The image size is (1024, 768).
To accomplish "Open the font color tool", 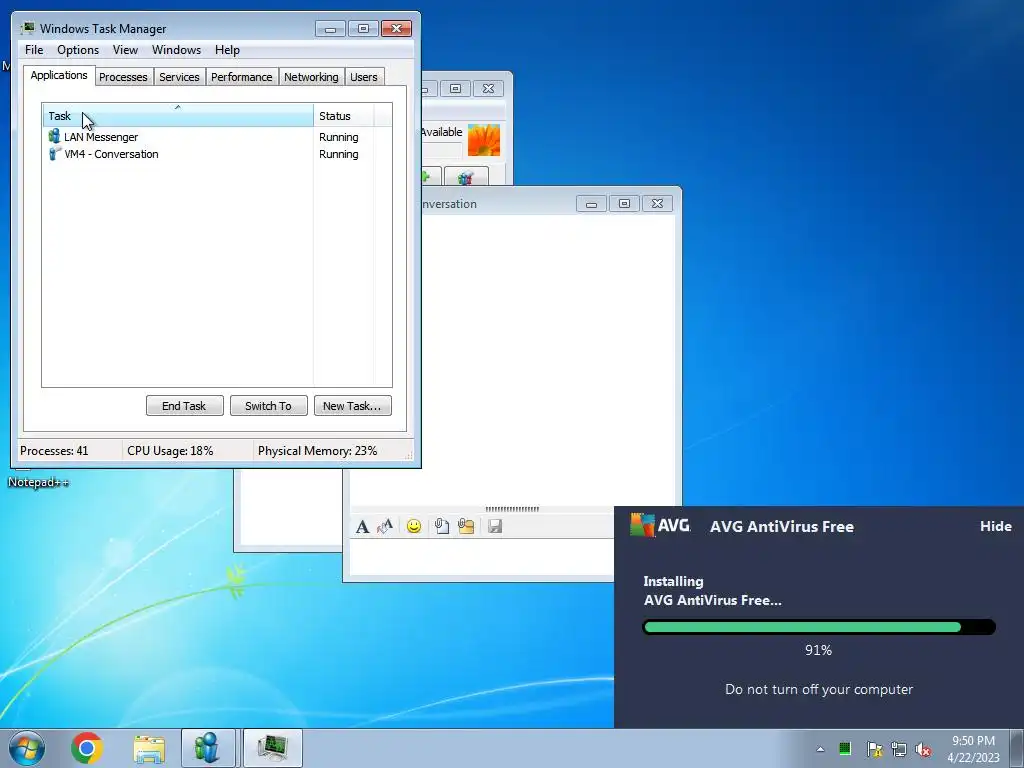I will 385,526.
